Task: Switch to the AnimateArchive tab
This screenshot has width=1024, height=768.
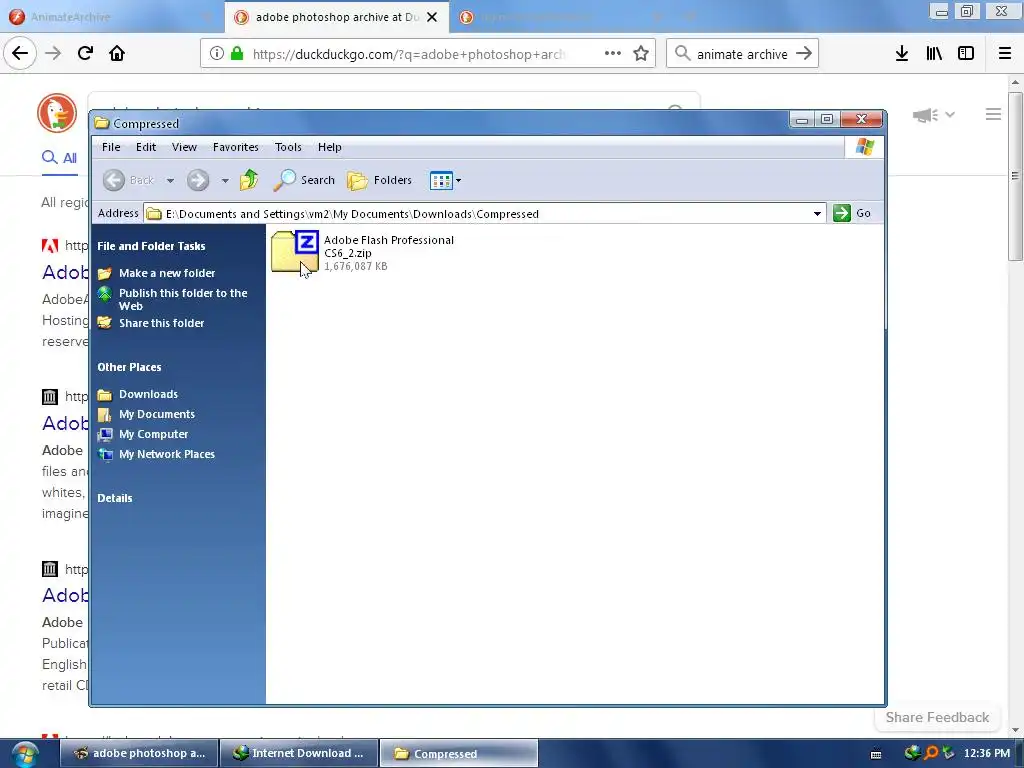Action: tap(111, 17)
